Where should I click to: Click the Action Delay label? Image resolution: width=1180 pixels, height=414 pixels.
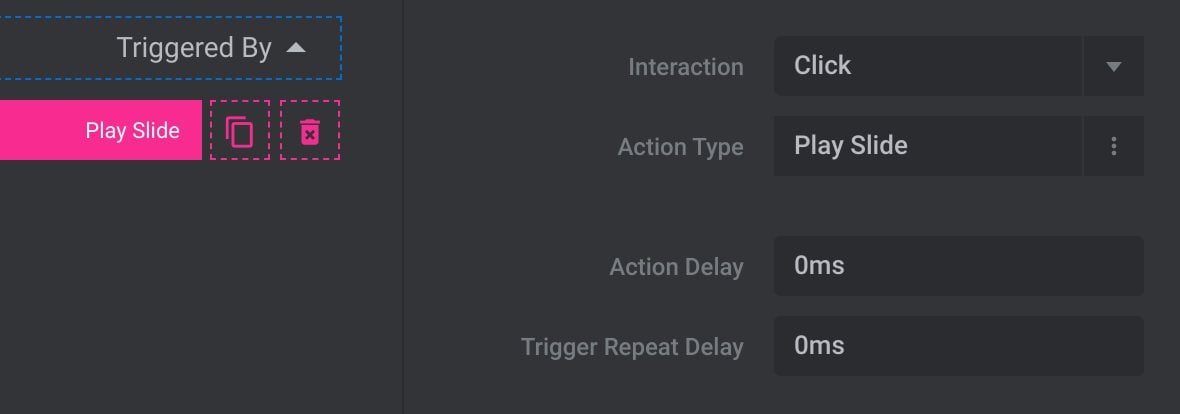[677, 267]
